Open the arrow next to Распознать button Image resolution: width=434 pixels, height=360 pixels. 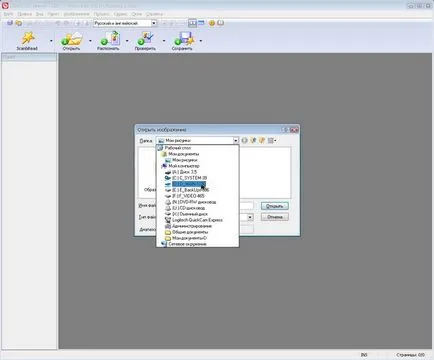(127, 41)
